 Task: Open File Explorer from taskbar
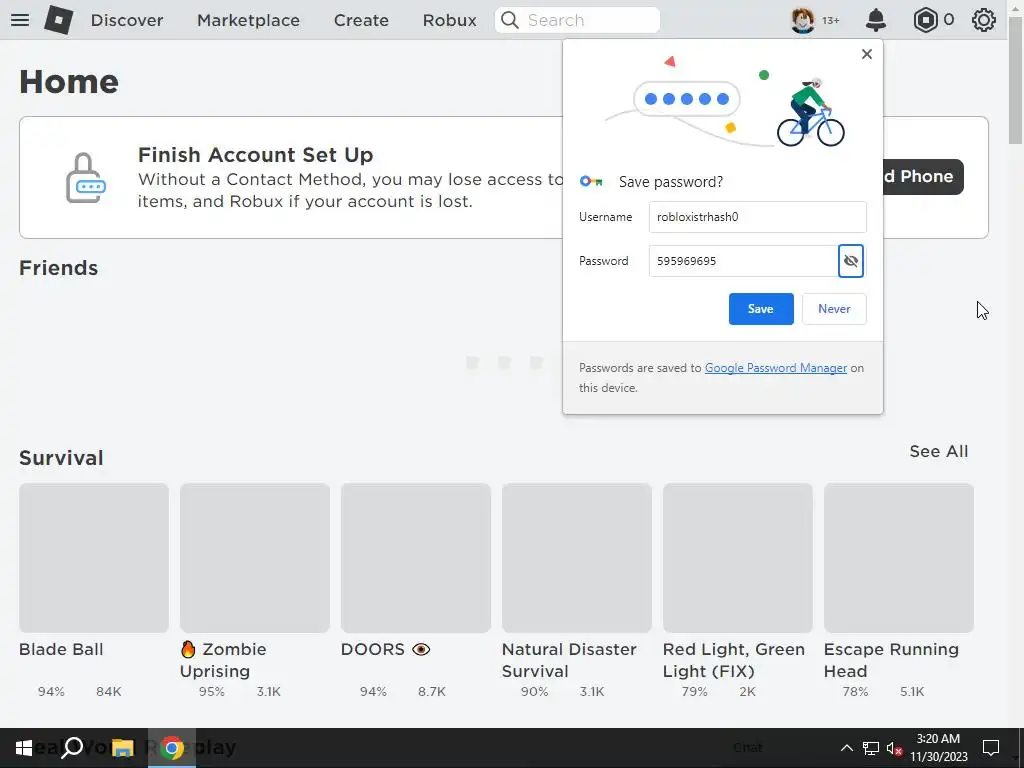coord(122,748)
